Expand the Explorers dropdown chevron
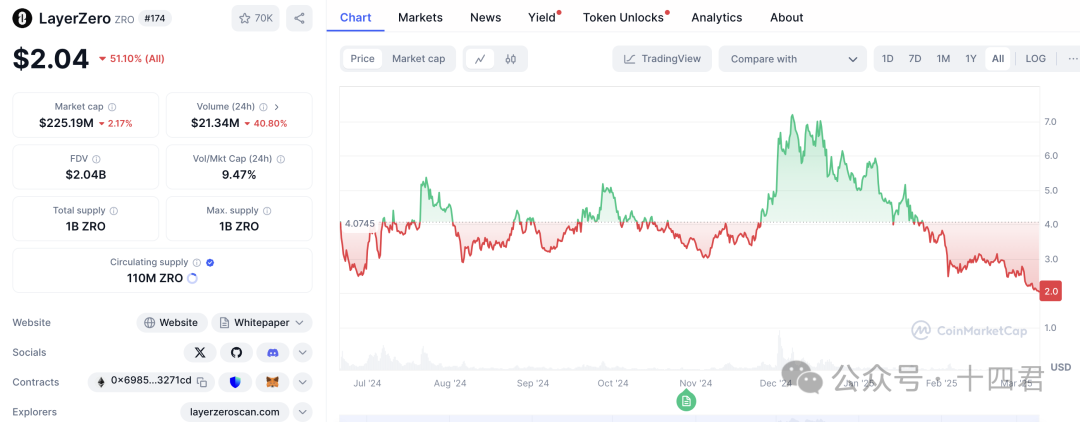 [303, 412]
